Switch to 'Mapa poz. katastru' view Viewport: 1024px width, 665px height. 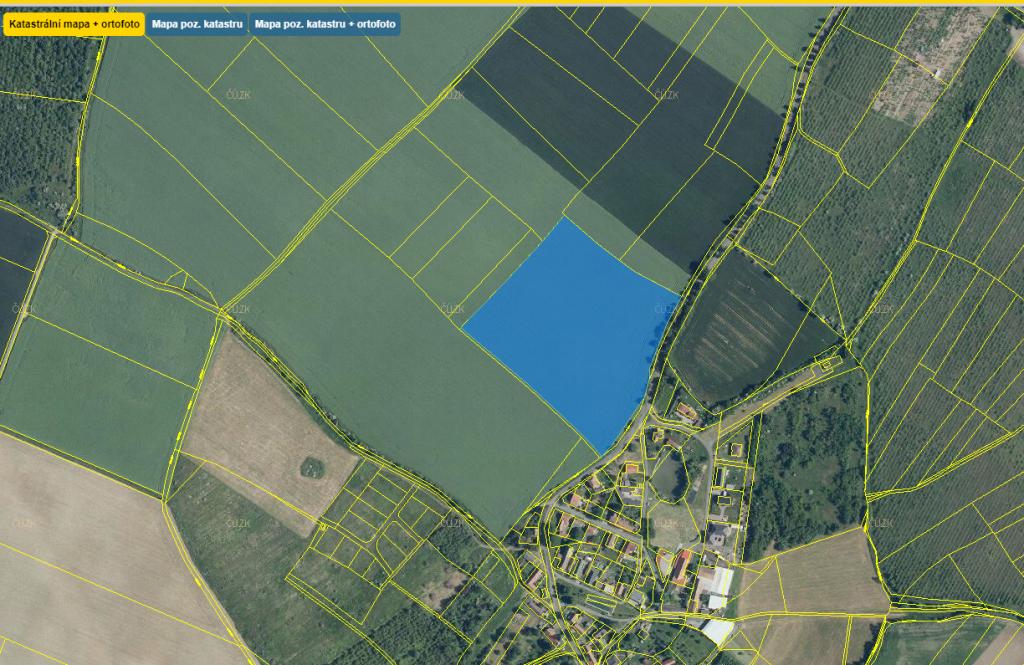coord(198,23)
